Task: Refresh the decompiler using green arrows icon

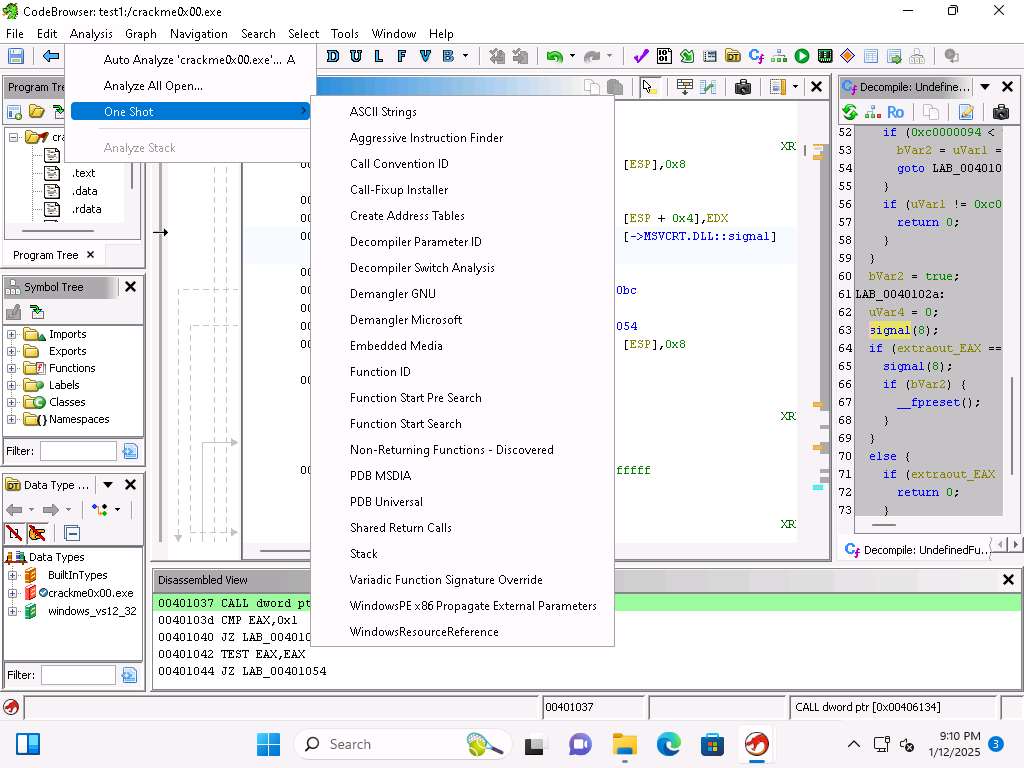Action: (x=850, y=112)
